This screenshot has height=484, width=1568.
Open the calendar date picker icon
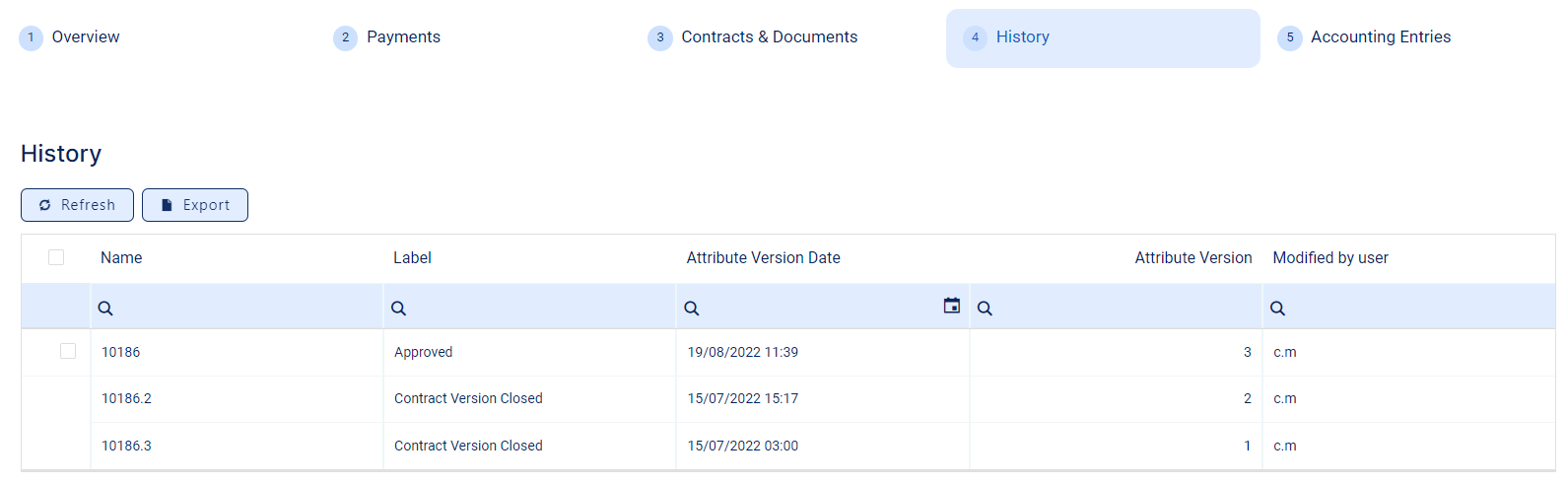click(x=951, y=306)
